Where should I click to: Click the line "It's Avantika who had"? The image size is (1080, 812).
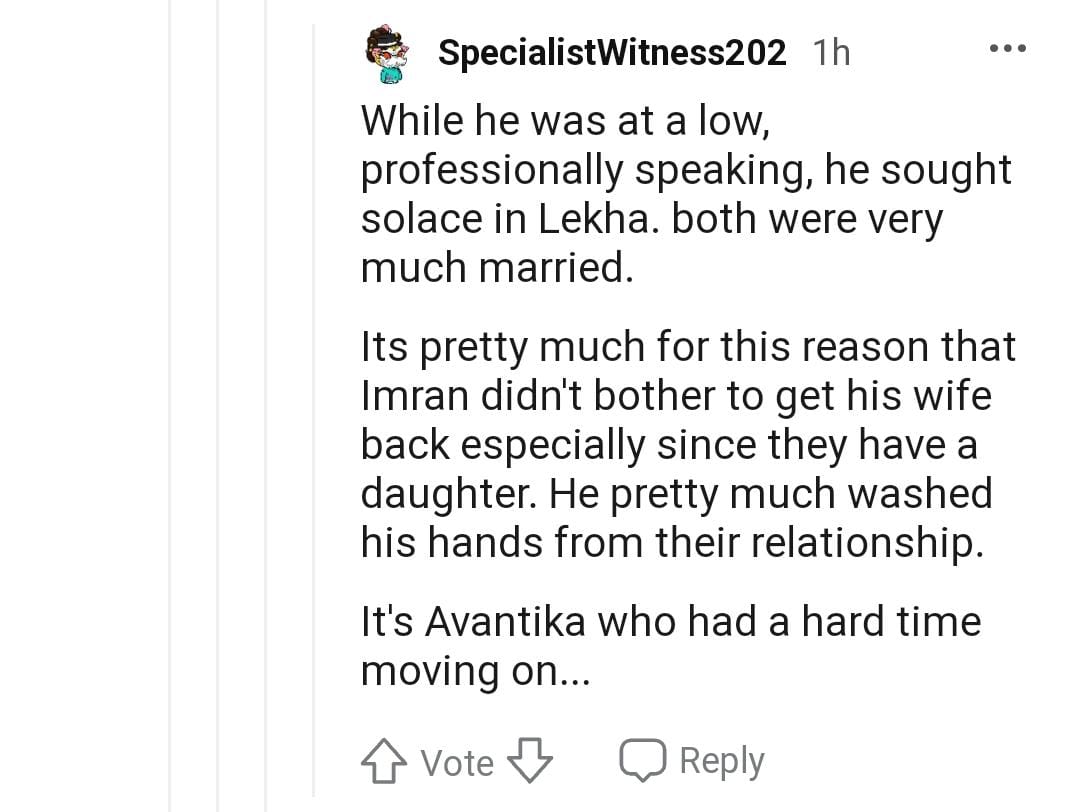tap(670, 622)
